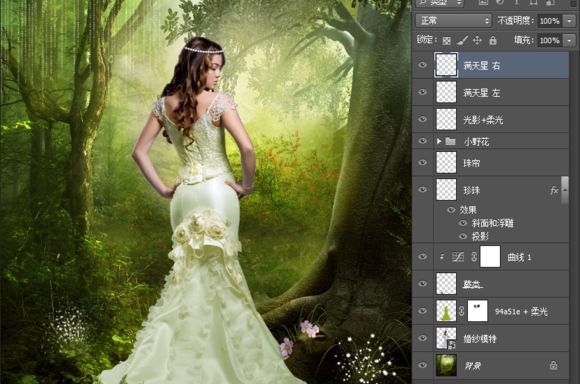Hide the 珠帘 layer
580x384 pixels.
tap(422, 162)
